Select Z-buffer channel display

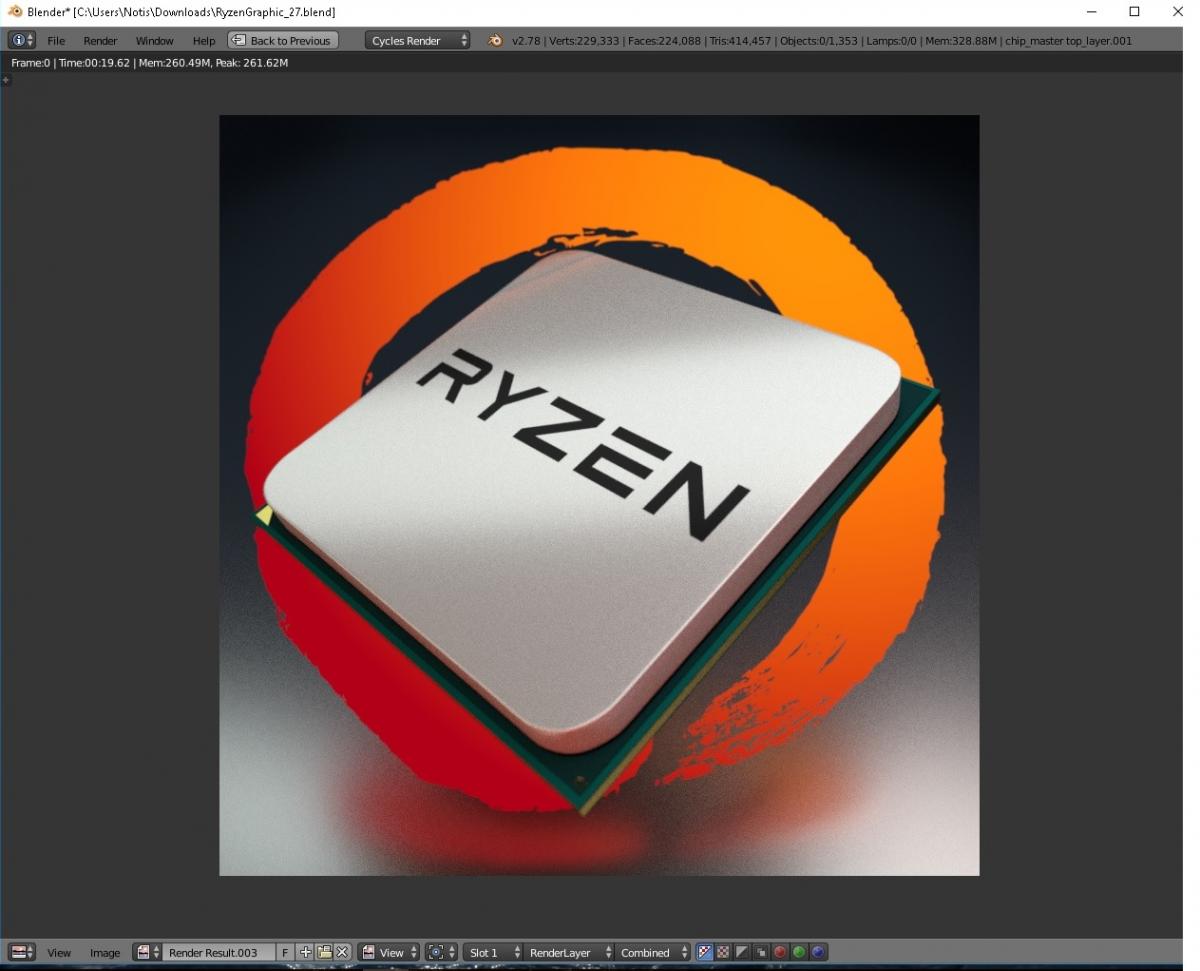pyautogui.click(x=761, y=953)
